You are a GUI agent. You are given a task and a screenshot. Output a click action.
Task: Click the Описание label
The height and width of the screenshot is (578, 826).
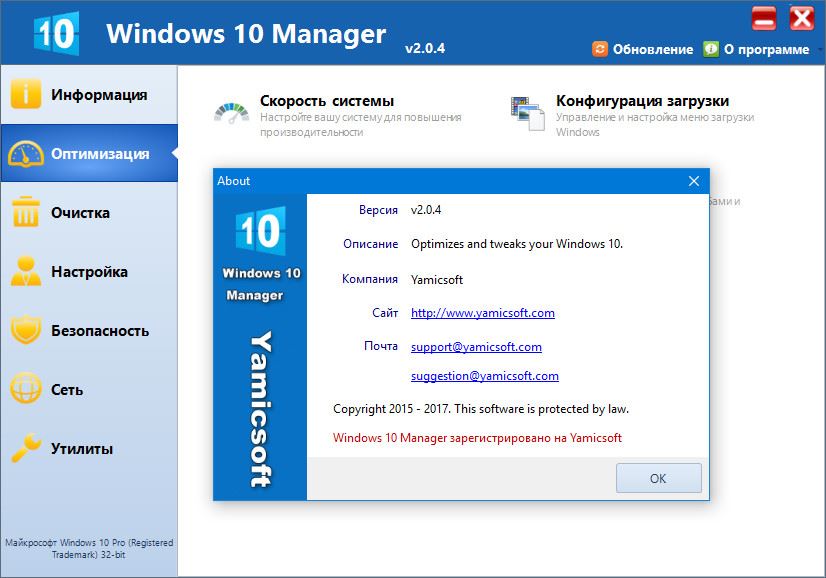370,244
